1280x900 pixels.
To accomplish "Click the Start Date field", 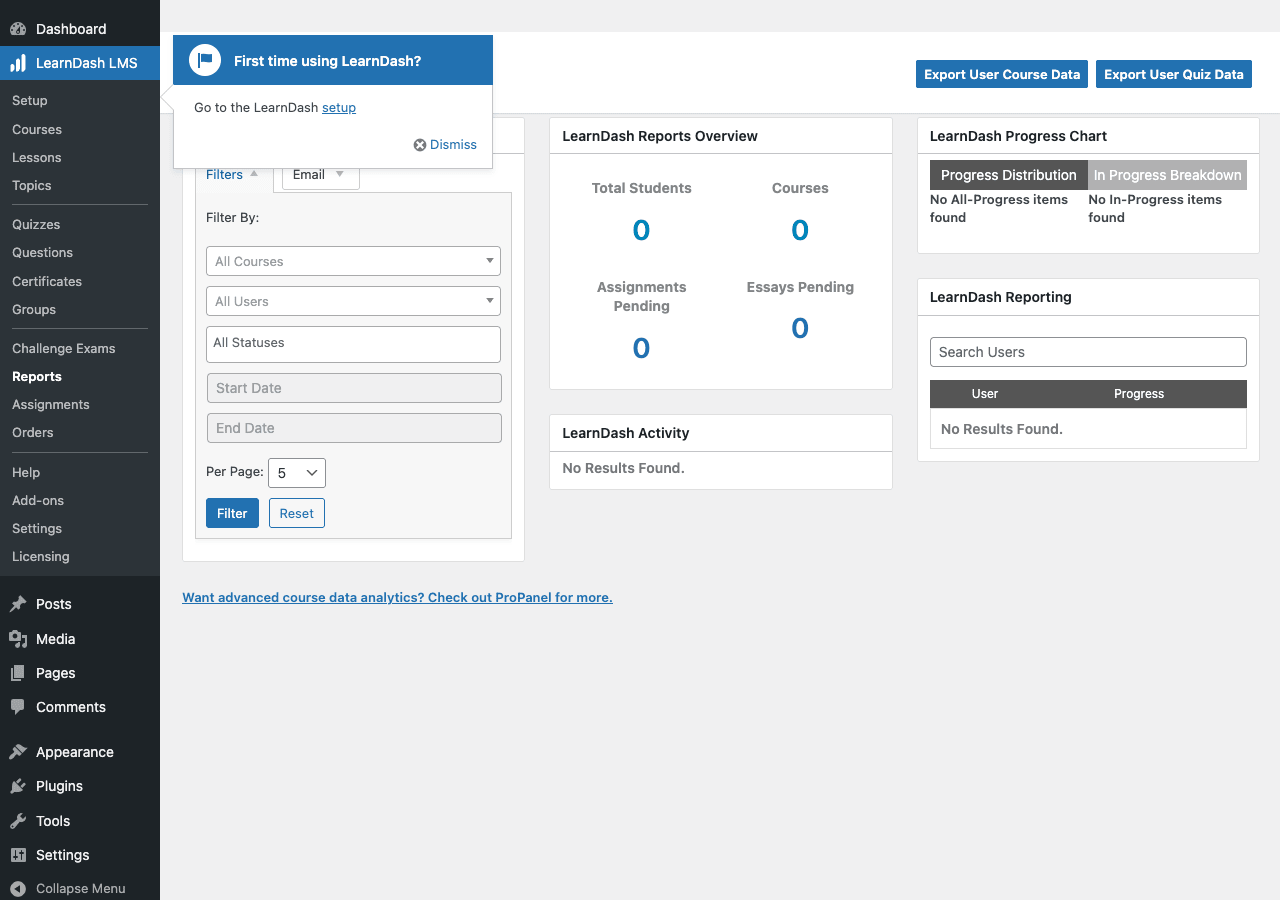I will click(354, 388).
